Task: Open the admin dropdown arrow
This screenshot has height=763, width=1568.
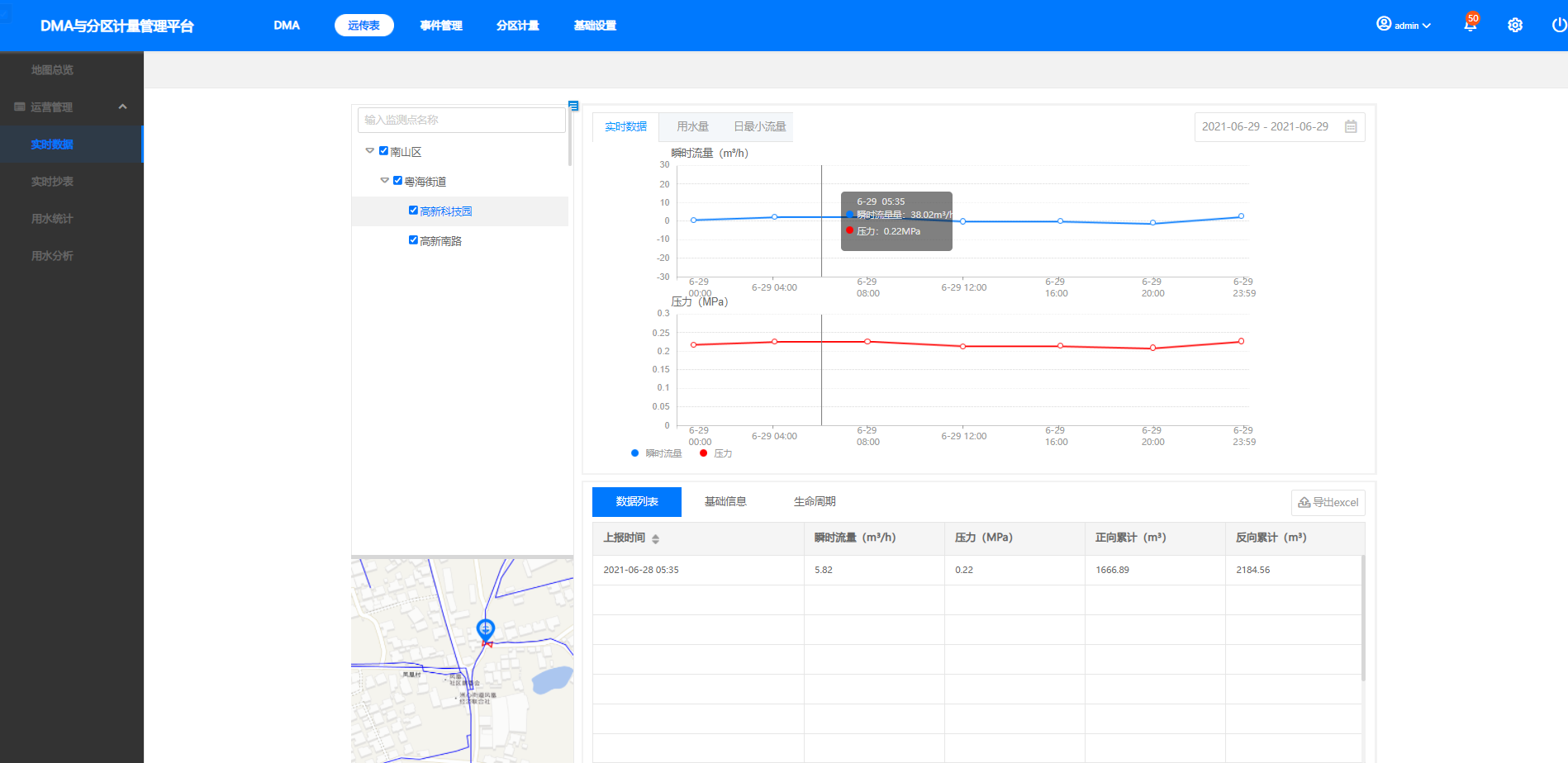Action: [x=1426, y=26]
